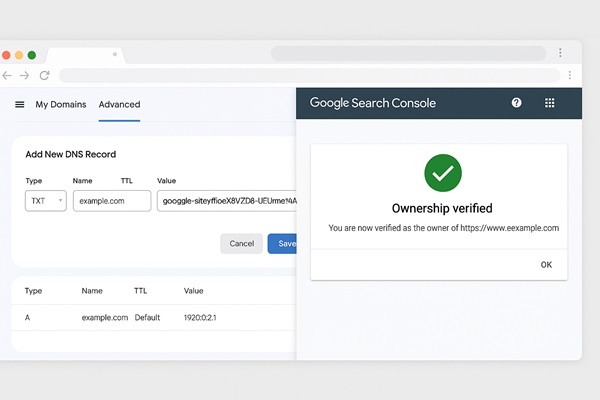Viewport: 600px width, 400px height.
Task: Expand the TXT record Type dropdown
Action: tap(46, 201)
